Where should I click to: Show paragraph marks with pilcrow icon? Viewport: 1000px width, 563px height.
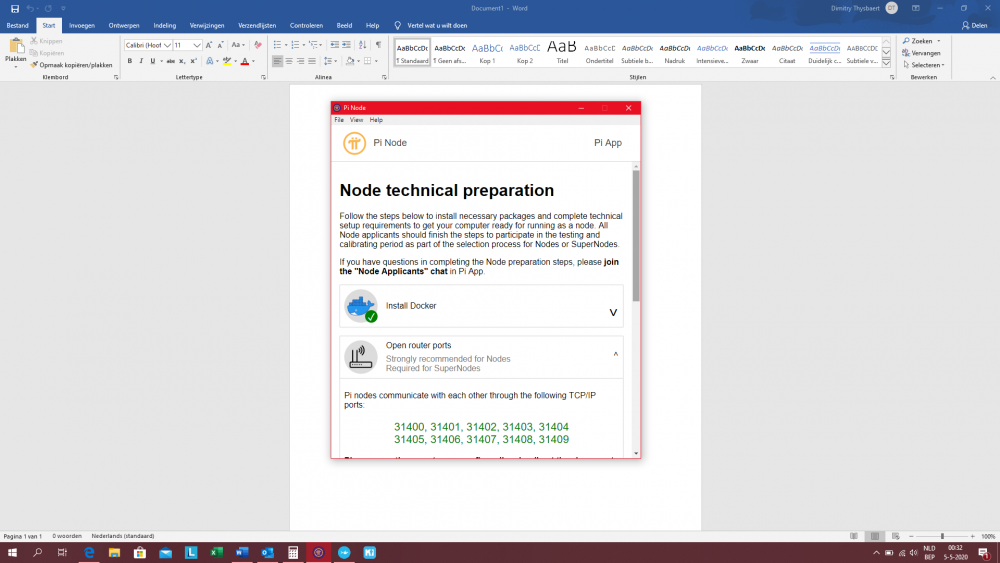(x=379, y=45)
